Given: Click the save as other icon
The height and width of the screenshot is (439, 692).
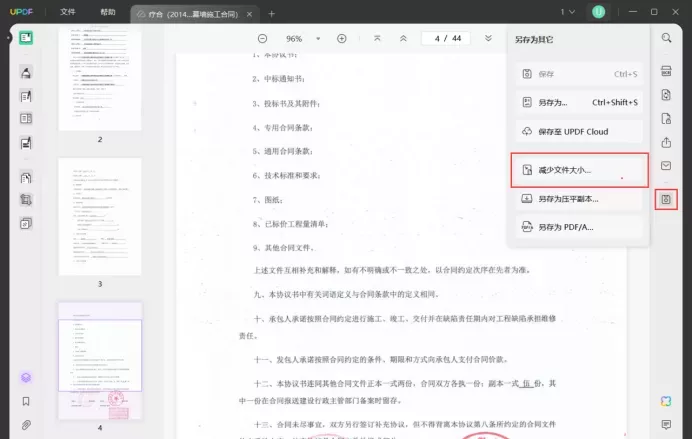Looking at the screenshot, I should pos(666,199).
